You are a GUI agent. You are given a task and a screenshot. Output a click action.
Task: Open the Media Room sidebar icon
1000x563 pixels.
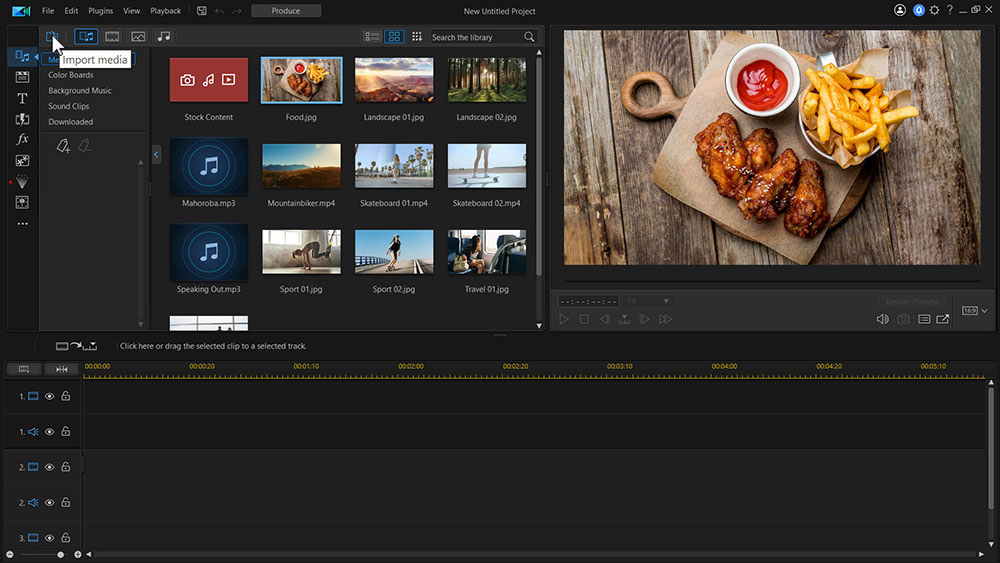22,57
